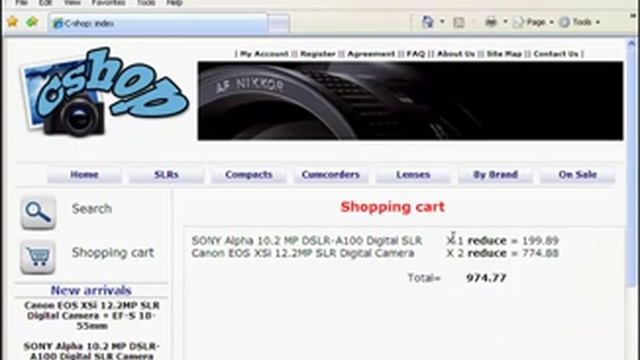
Task: Click the vertical scrollbar up arrow
Action: pos(631,43)
